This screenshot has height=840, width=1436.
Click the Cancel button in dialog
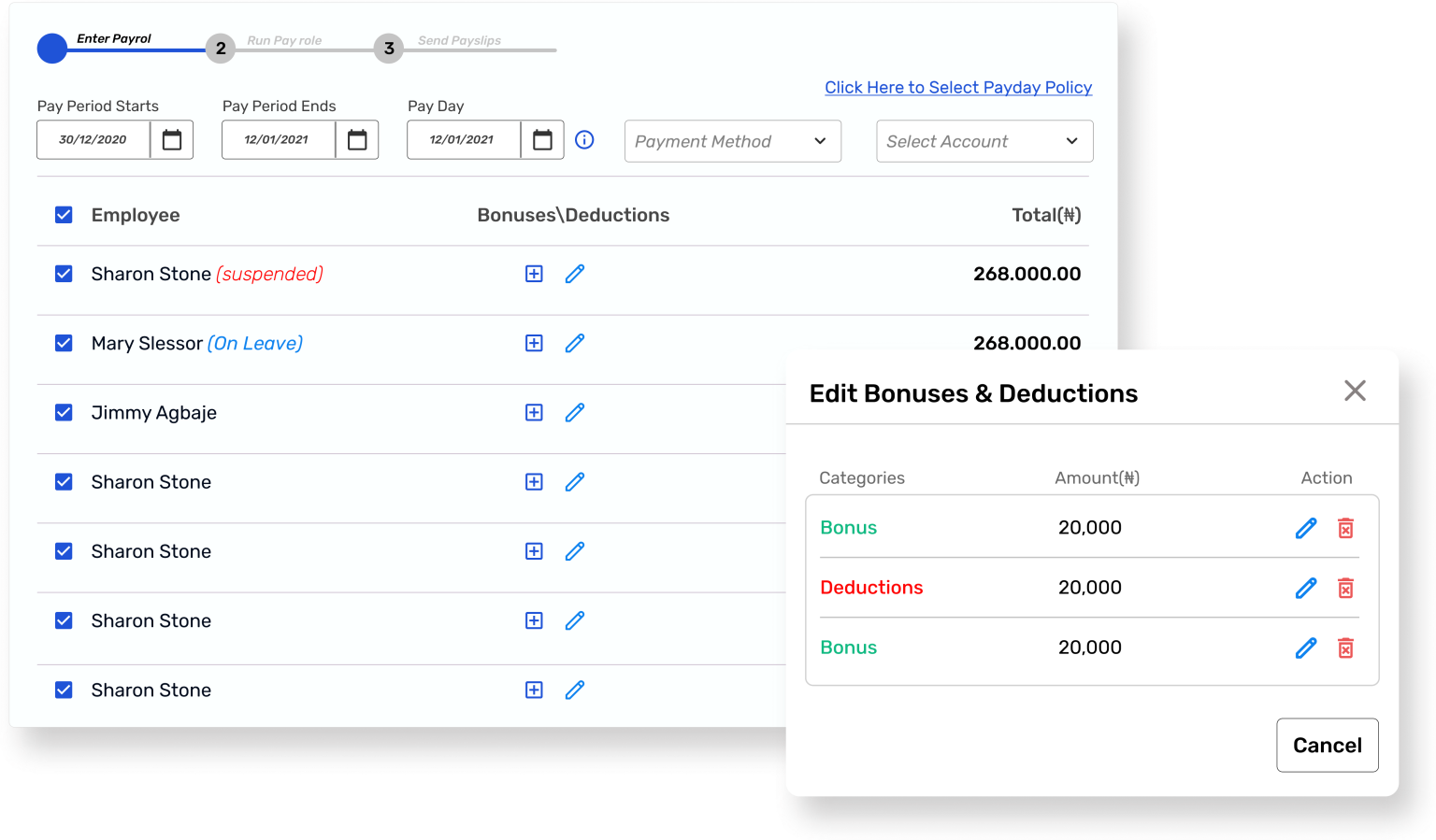pyautogui.click(x=1327, y=745)
